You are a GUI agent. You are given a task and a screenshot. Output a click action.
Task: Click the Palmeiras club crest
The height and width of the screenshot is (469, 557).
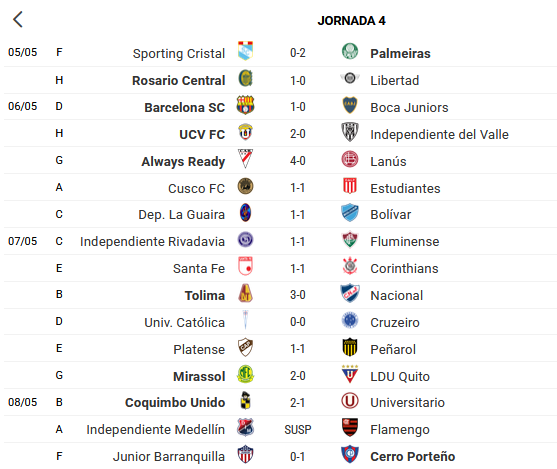click(x=350, y=52)
